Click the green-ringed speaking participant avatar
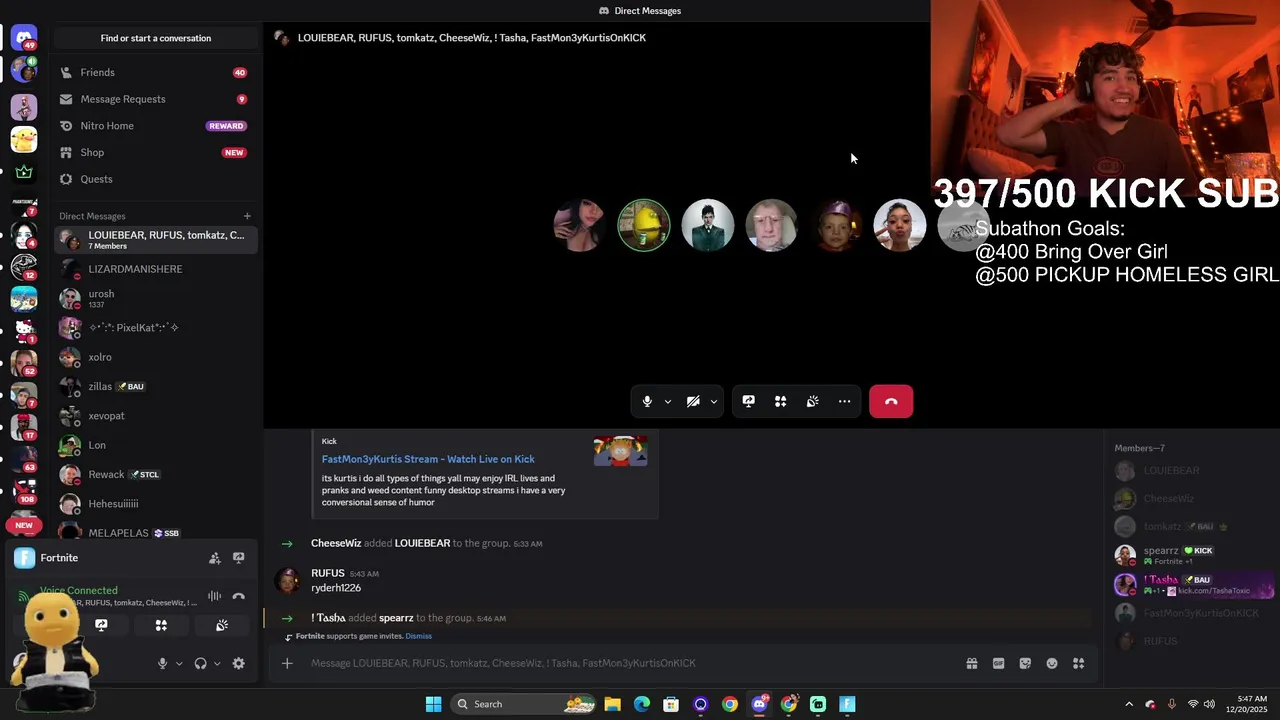 tap(643, 226)
